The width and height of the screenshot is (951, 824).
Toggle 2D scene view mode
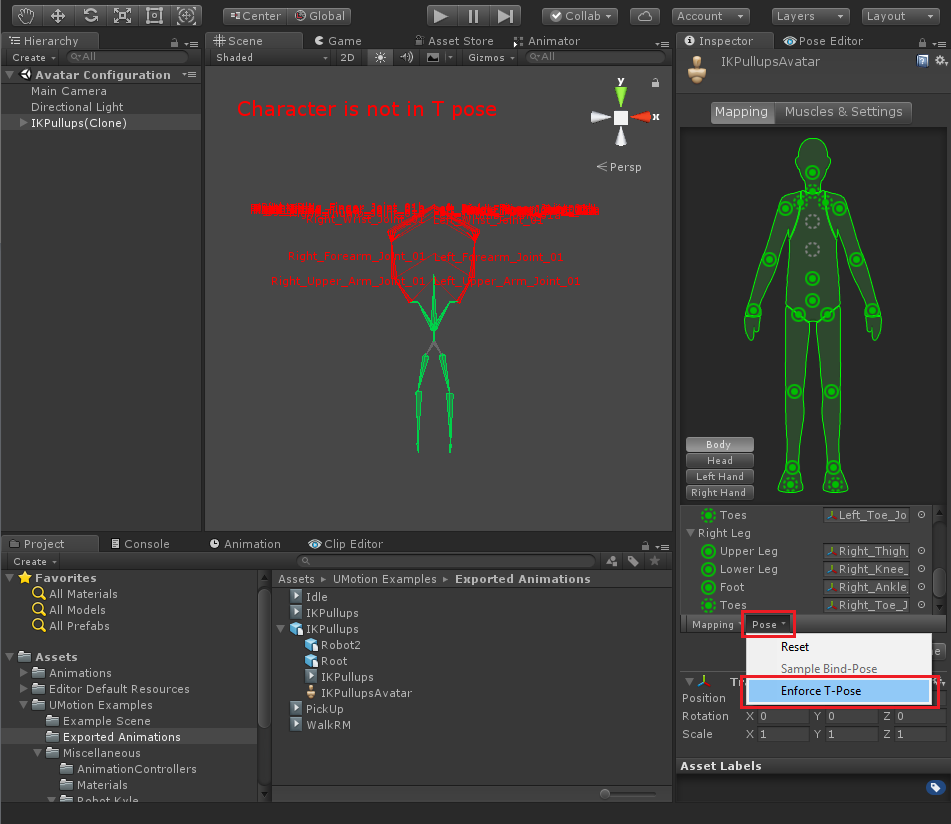347,58
